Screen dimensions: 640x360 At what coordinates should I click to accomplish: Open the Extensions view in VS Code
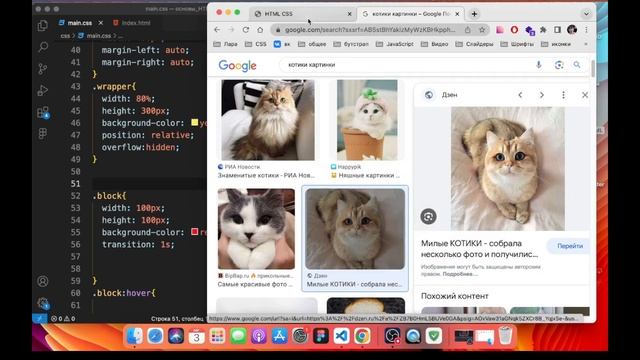43,112
